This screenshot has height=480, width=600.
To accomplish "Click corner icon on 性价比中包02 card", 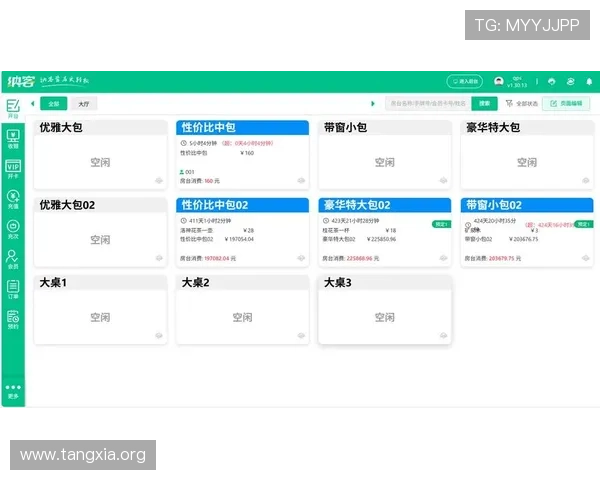I will (x=301, y=258).
